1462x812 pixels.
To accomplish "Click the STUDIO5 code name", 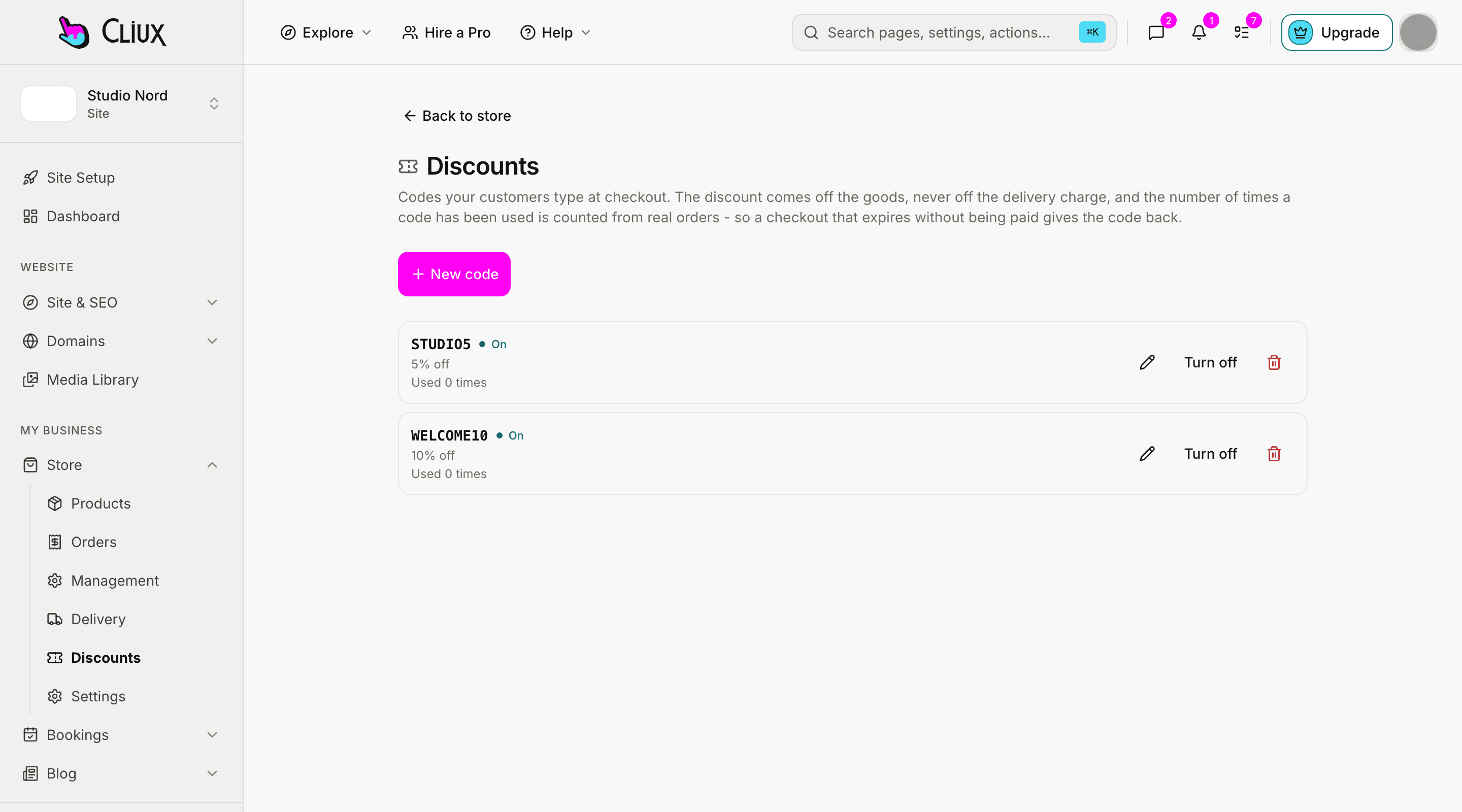I will pos(441,345).
